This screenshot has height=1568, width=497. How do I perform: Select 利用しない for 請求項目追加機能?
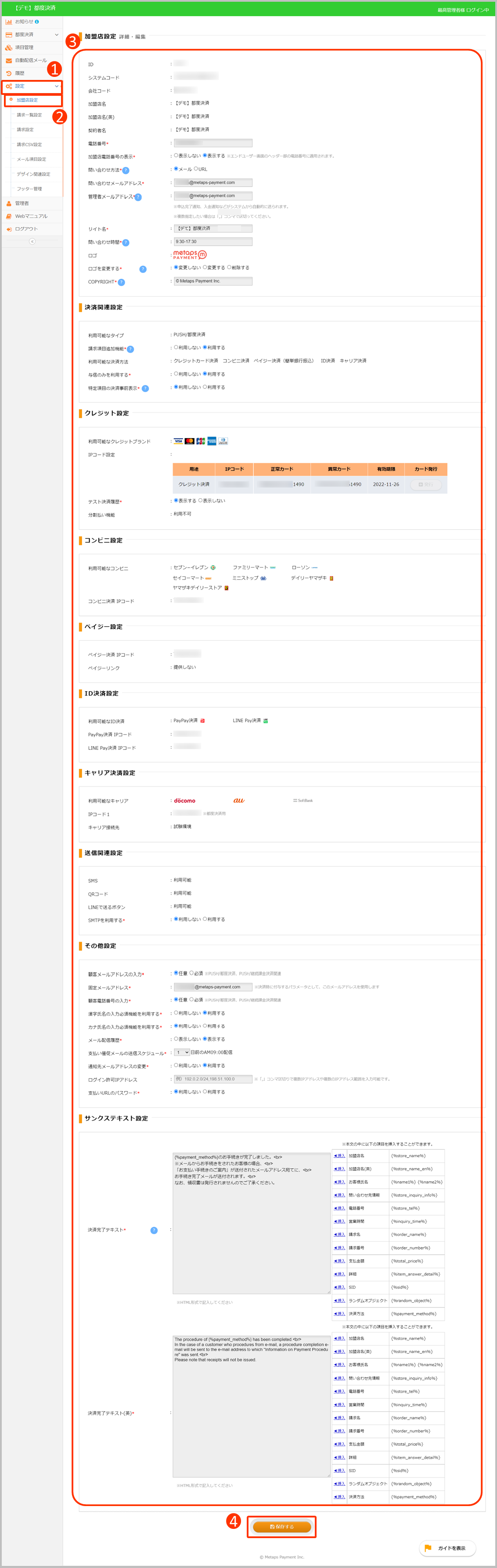point(176,348)
